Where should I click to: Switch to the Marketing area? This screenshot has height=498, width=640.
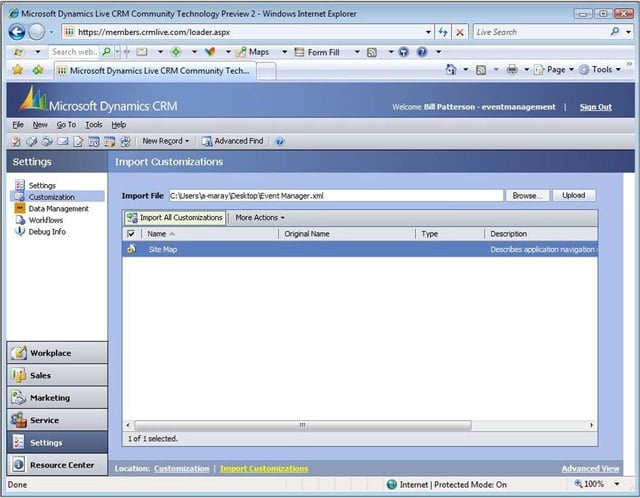pyautogui.click(x=57, y=398)
